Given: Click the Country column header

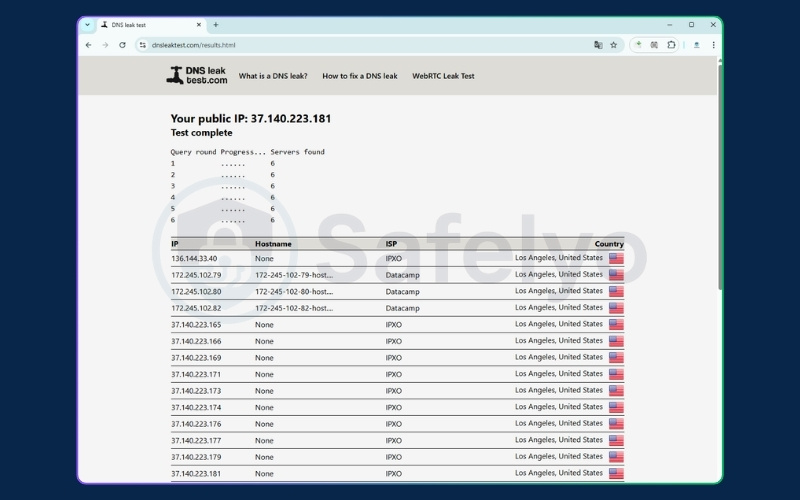Looking at the screenshot, I should tap(609, 244).
